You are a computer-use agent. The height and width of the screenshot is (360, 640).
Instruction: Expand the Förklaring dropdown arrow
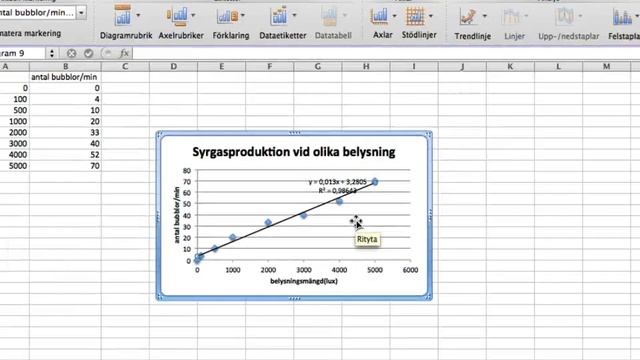click(243, 16)
